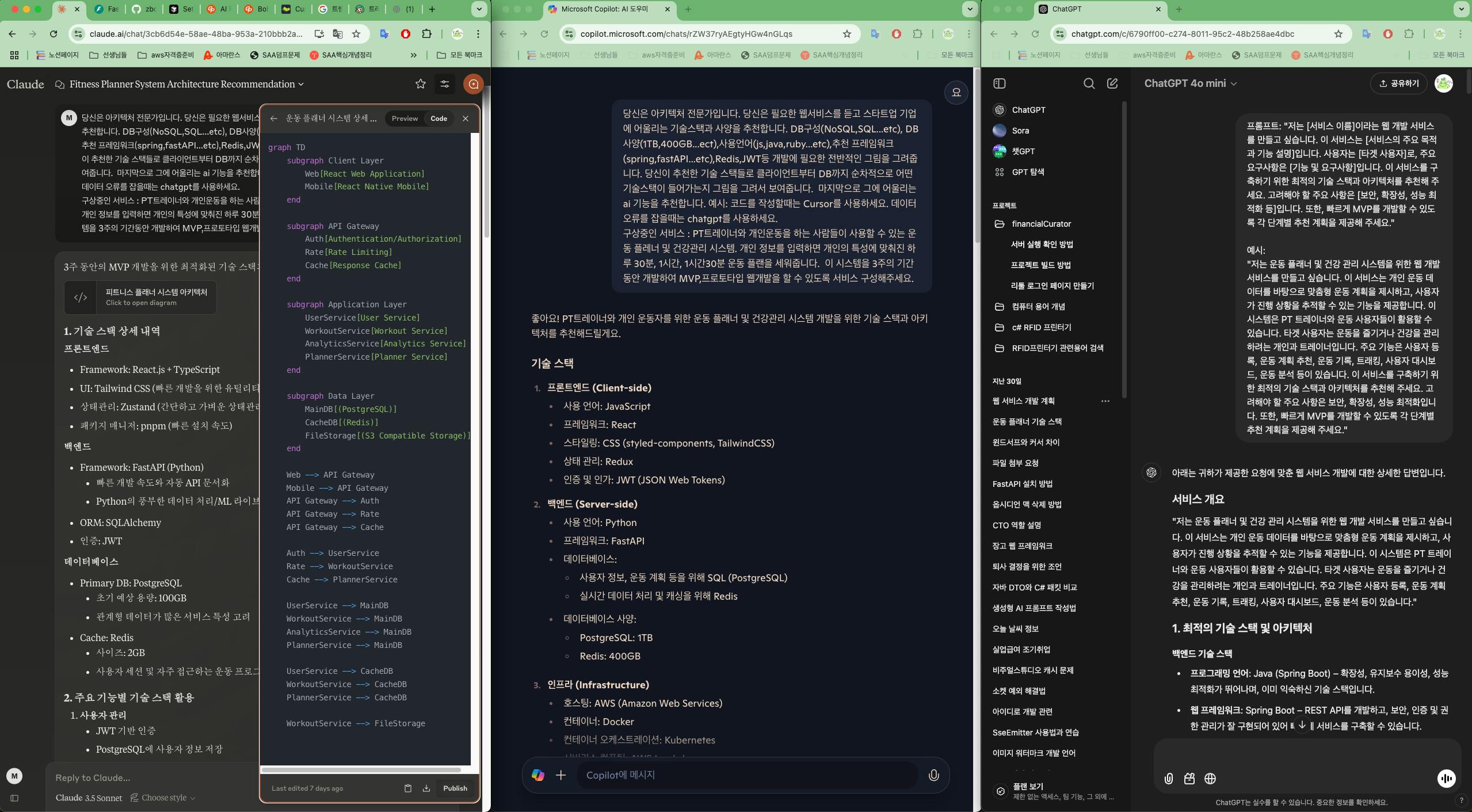Star the Claude Fitness Planner chat
The width and height of the screenshot is (1472, 812).
point(421,84)
